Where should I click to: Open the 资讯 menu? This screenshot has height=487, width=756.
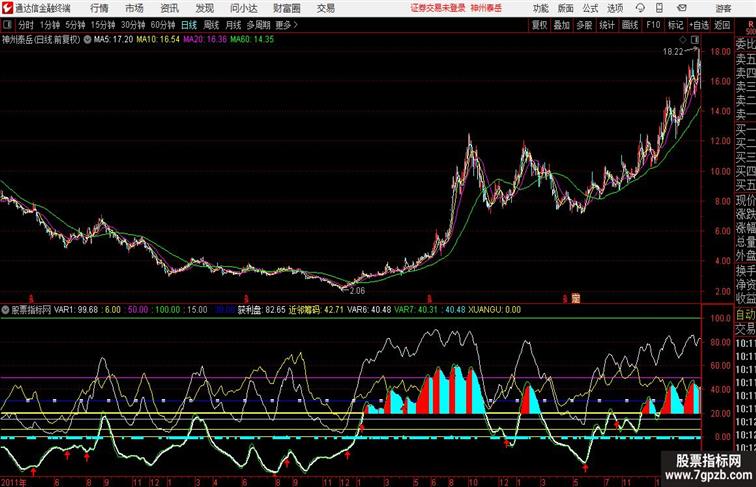169,8
